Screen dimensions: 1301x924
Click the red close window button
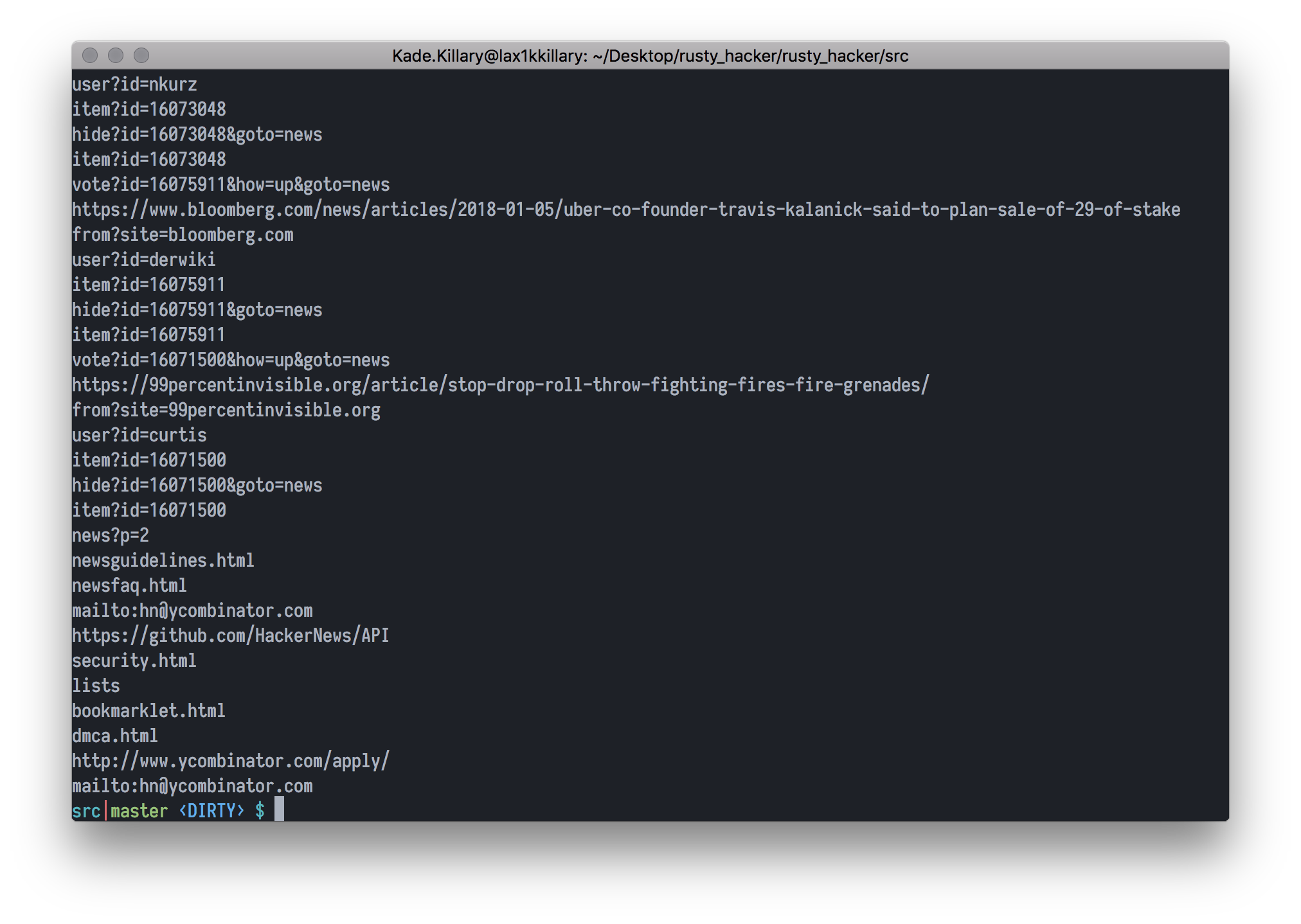90,56
